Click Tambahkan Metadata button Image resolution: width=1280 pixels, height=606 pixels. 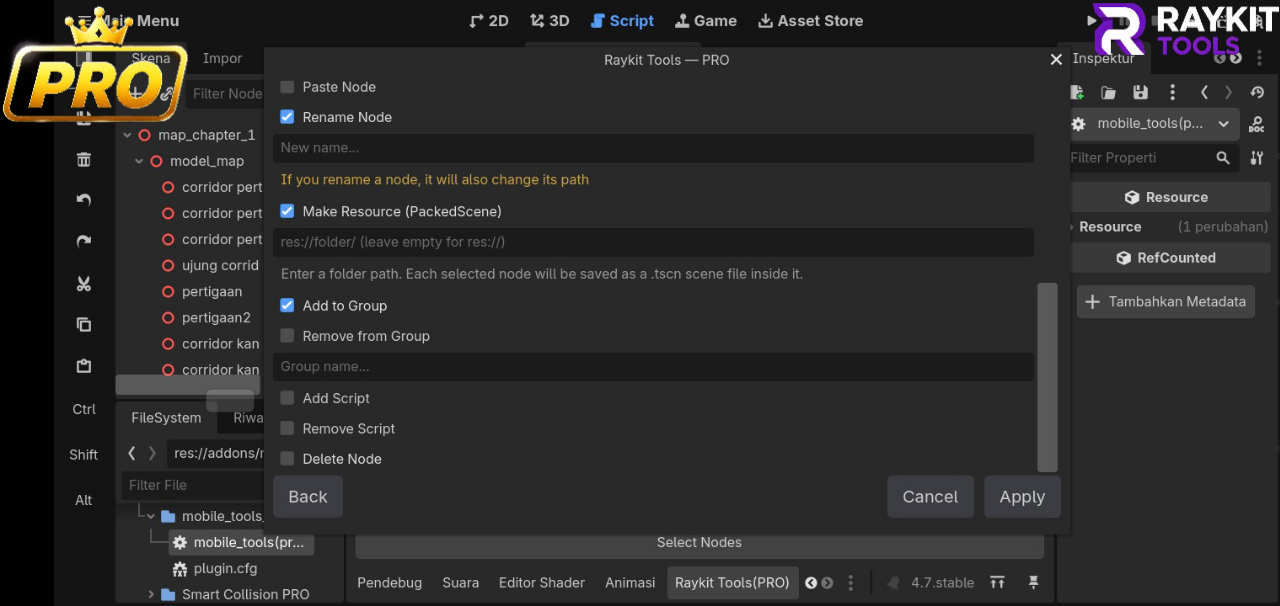[1166, 301]
